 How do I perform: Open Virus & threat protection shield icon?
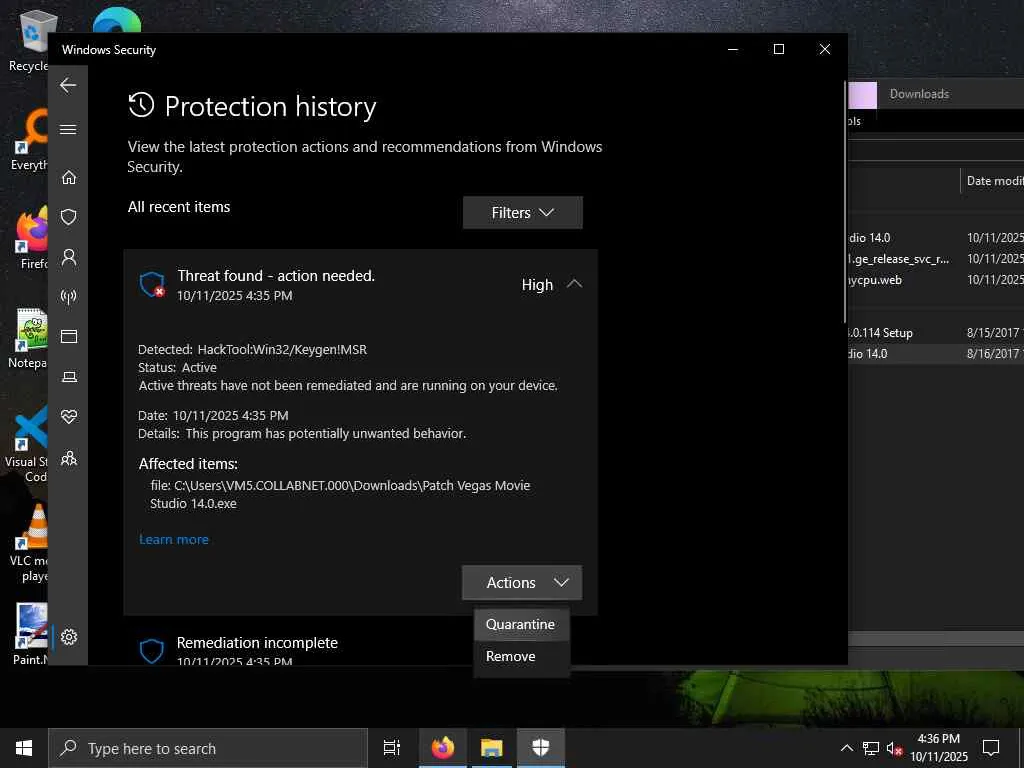(x=69, y=217)
